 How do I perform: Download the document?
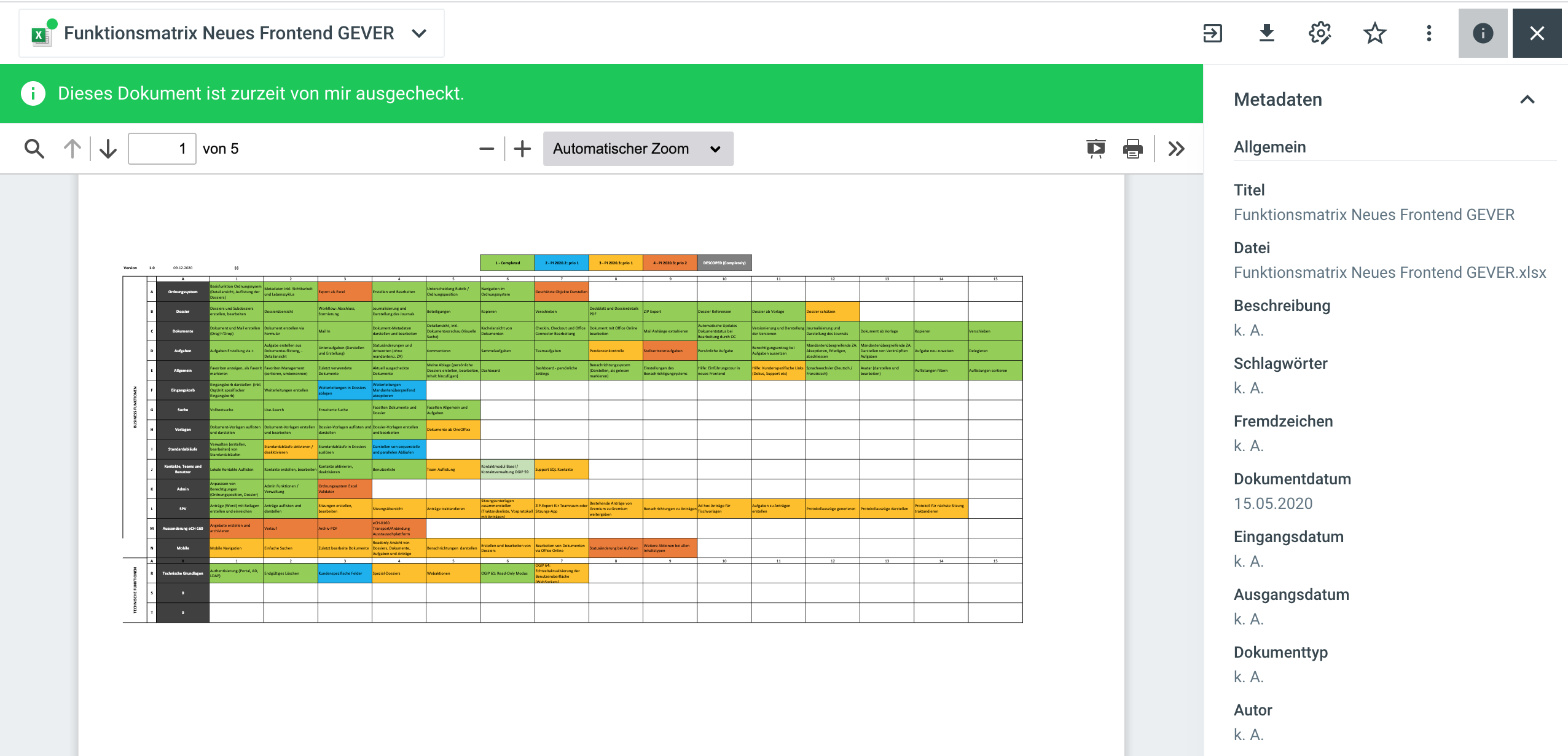1266,33
